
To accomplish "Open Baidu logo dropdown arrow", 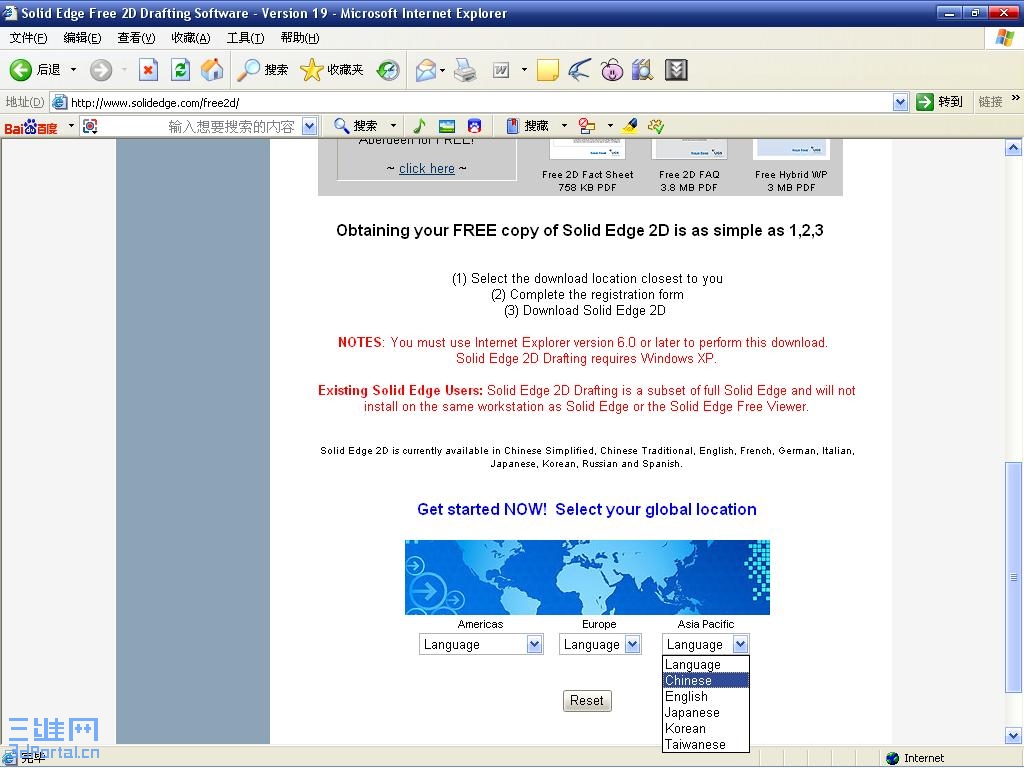I will (x=71, y=125).
